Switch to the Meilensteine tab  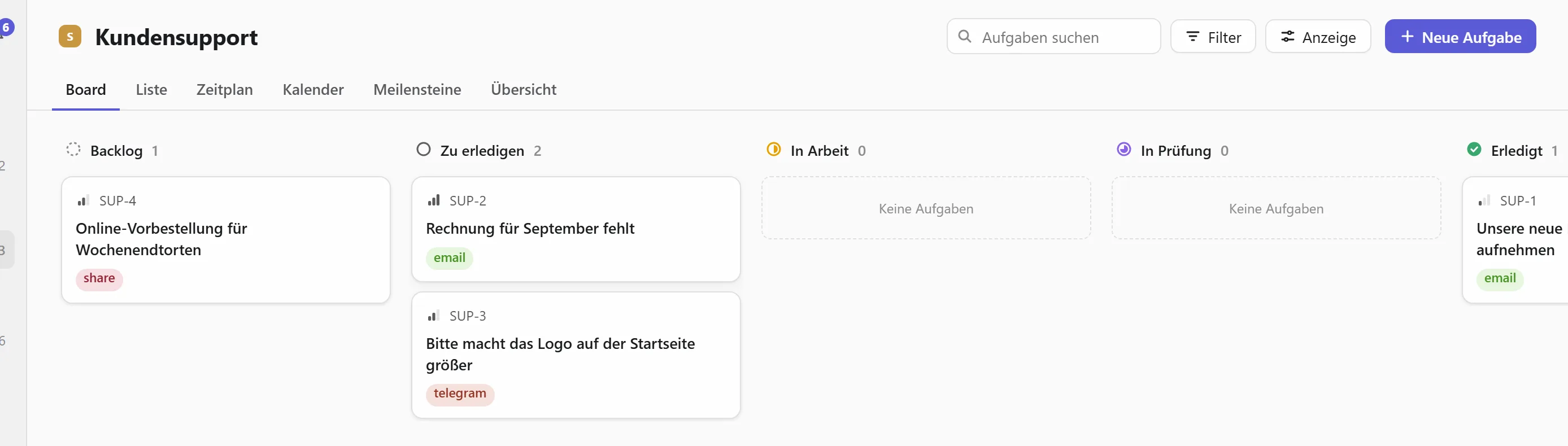(x=417, y=89)
